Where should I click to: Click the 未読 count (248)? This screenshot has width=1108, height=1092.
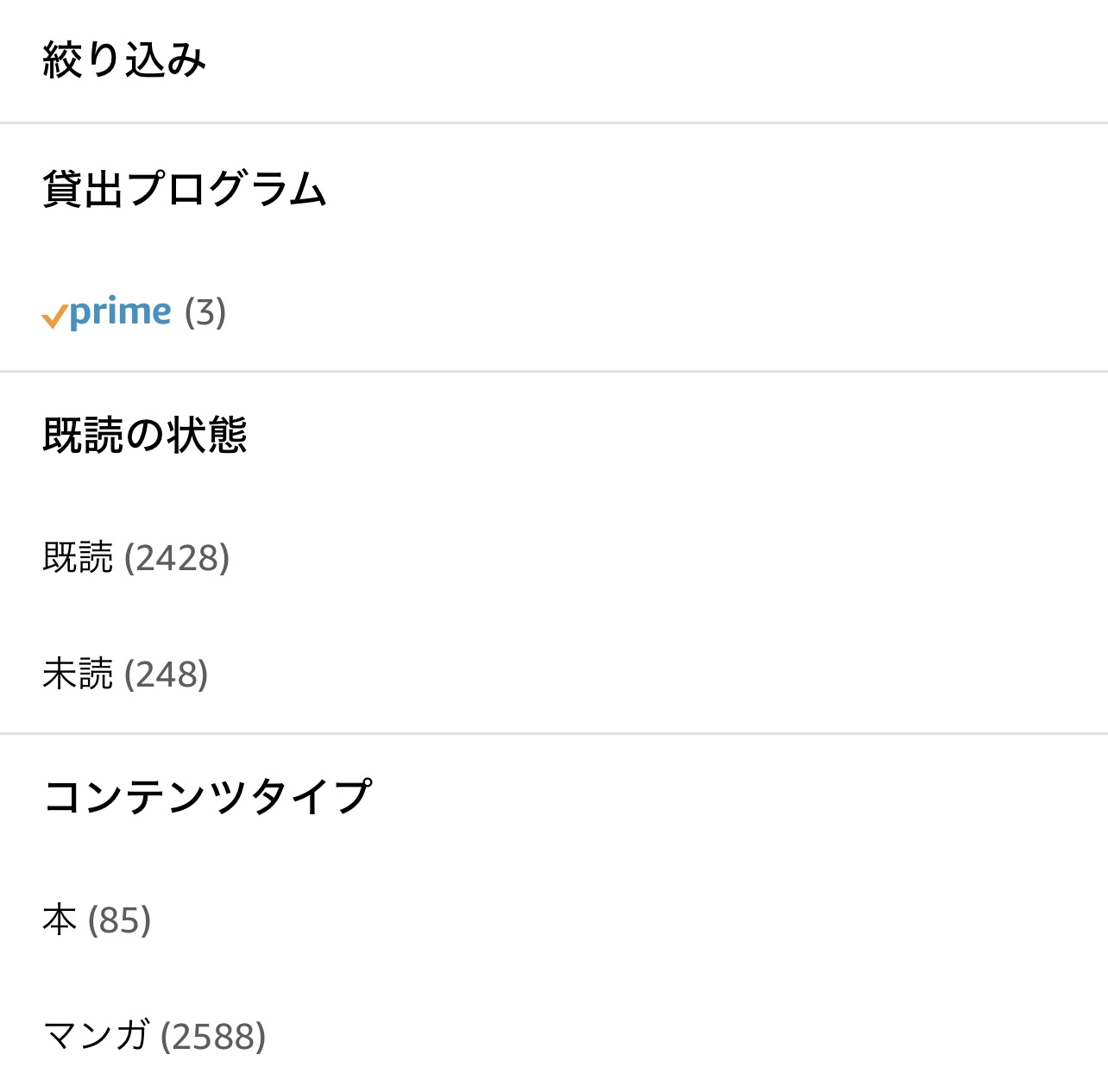[167, 675]
